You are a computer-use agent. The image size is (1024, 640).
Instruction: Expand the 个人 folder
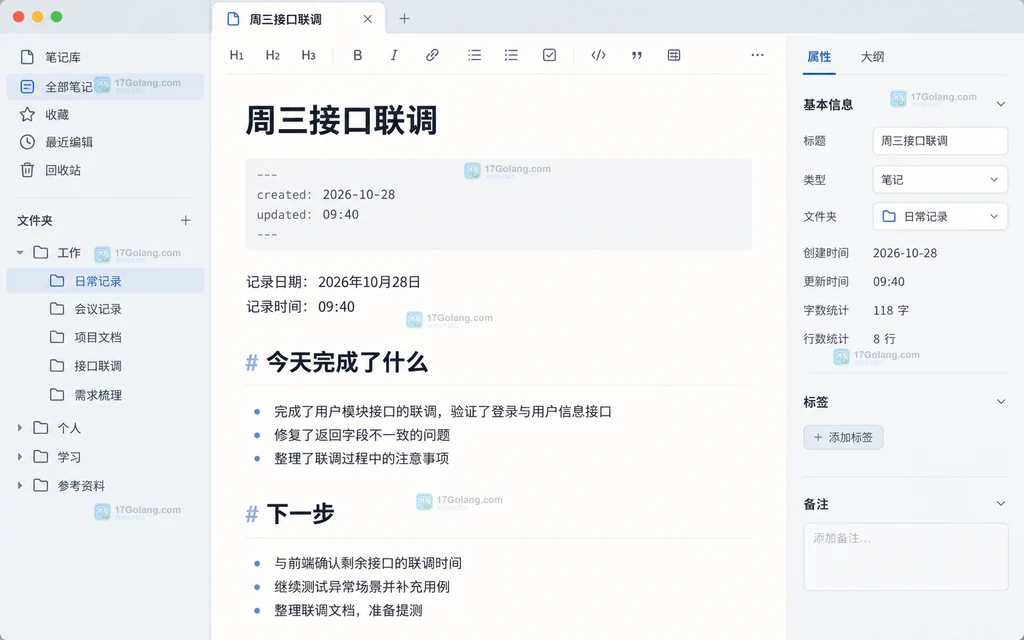pos(20,428)
